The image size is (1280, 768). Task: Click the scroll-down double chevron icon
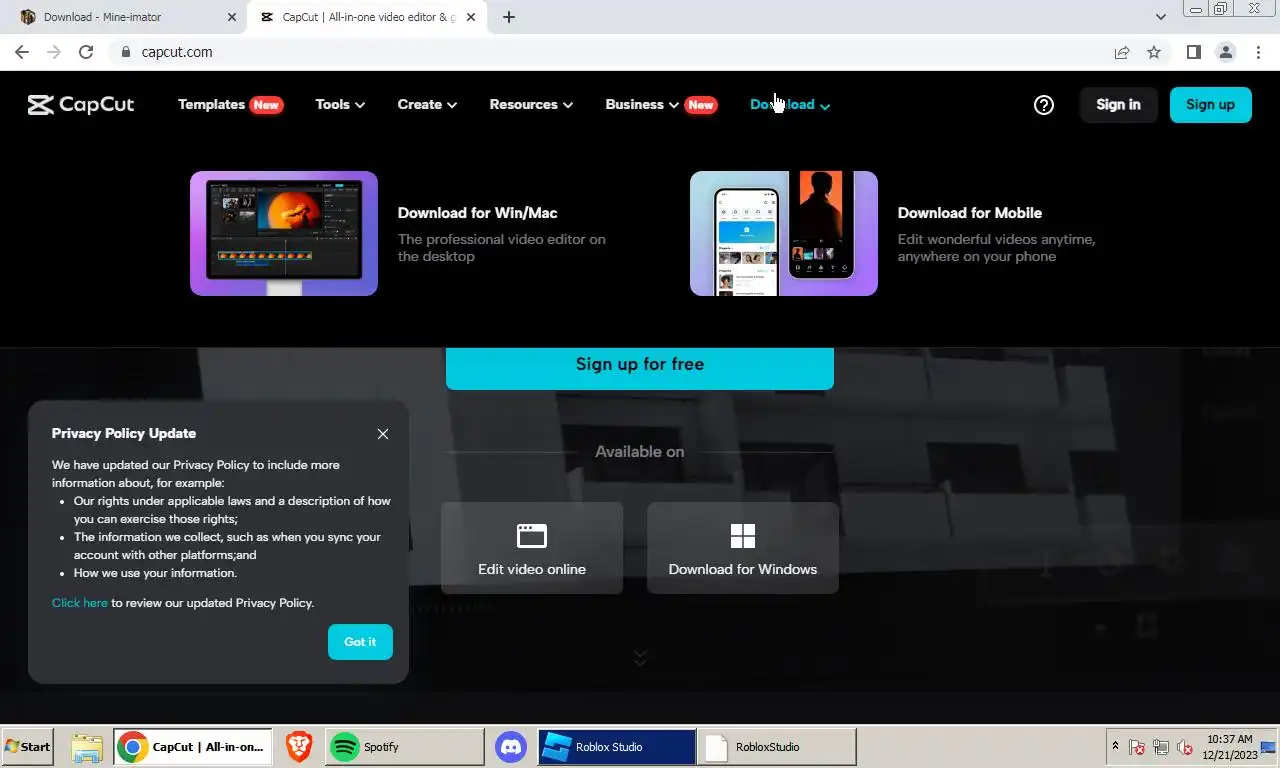click(640, 657)
